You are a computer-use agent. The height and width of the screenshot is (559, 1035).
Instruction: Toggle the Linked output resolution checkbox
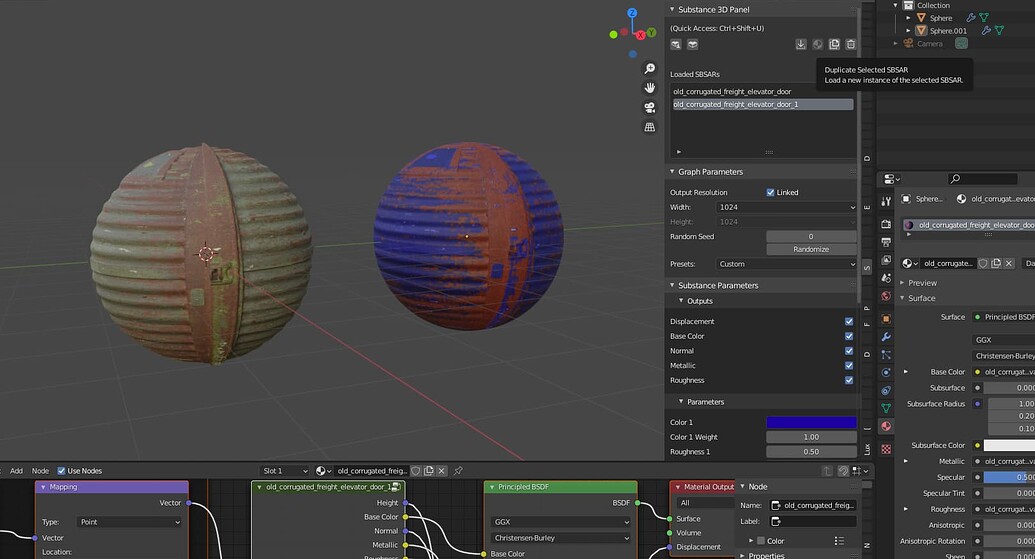click(x=770, y=192)
